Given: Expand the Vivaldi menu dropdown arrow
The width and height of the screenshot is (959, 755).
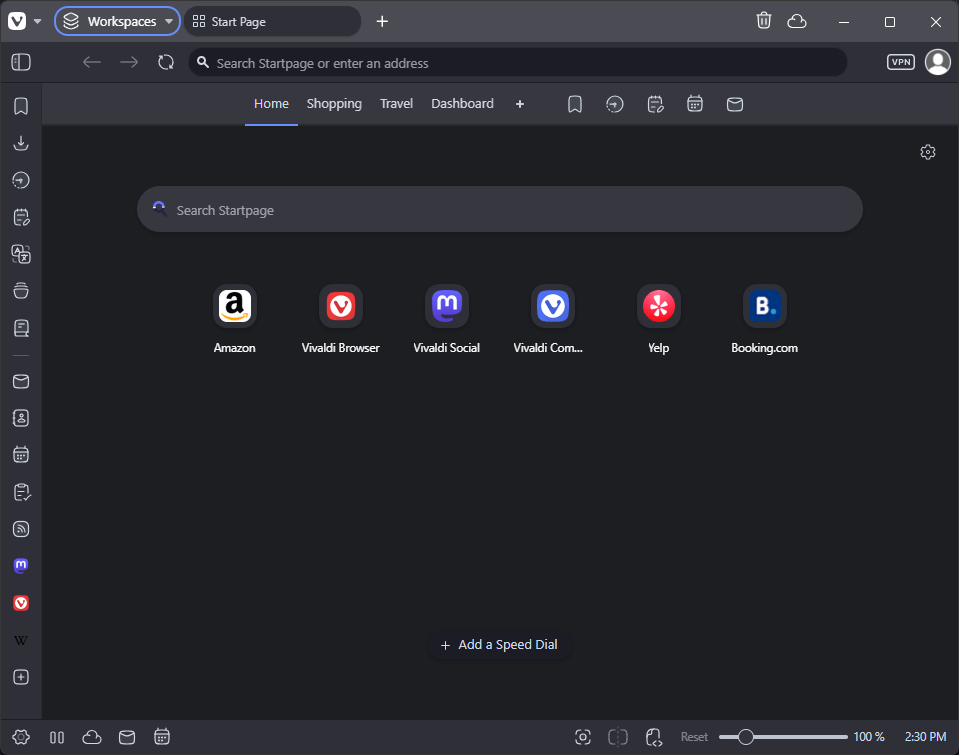Looking at the screenshot, I should pyautogui.click(x=37, y=21).
